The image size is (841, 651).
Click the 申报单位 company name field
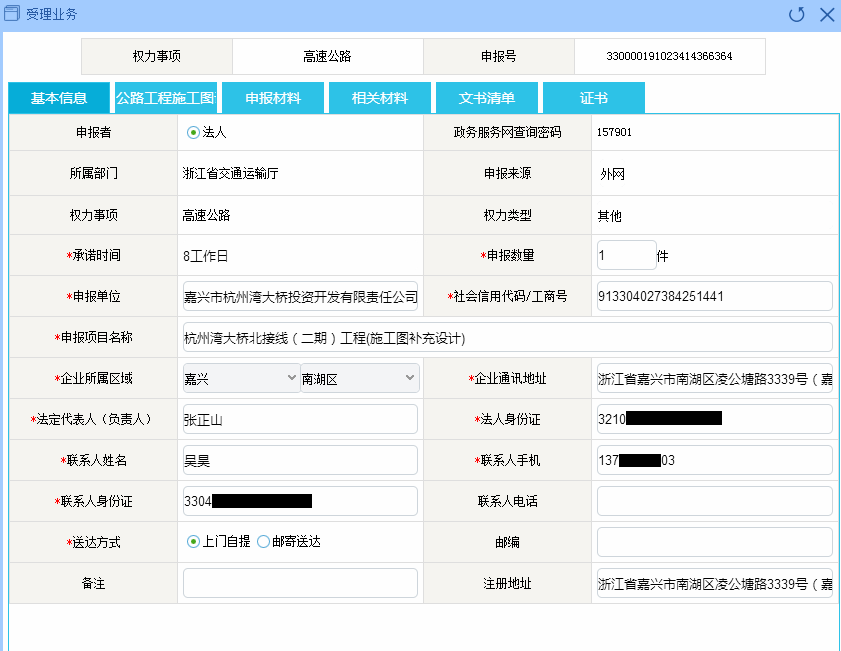click(x=300, y=296)
